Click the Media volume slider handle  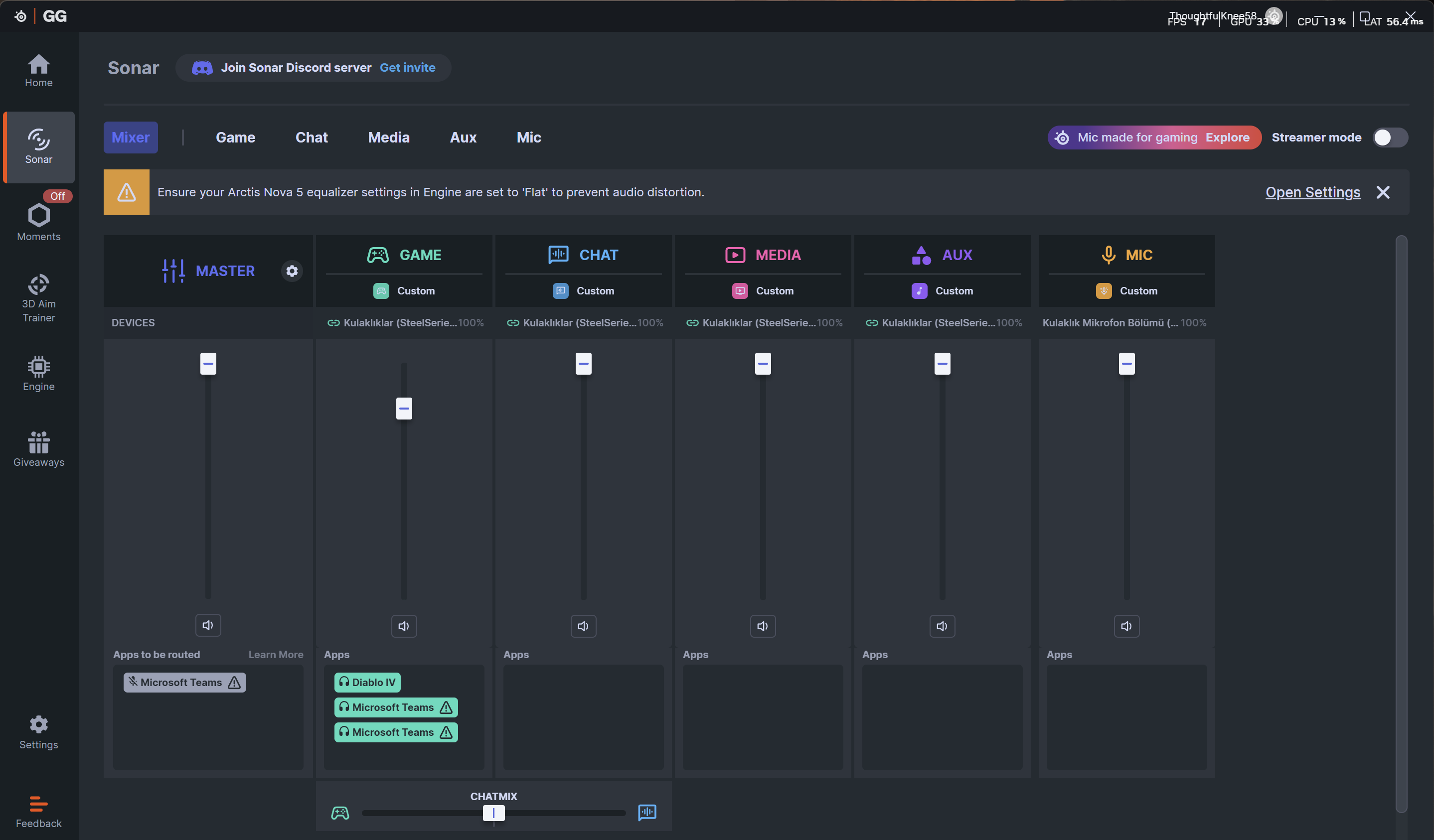[x=763, y=364]
